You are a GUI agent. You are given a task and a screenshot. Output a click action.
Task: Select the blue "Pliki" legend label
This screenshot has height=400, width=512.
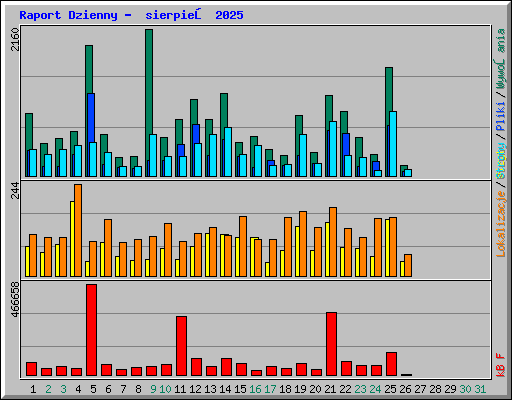(501, 117)
